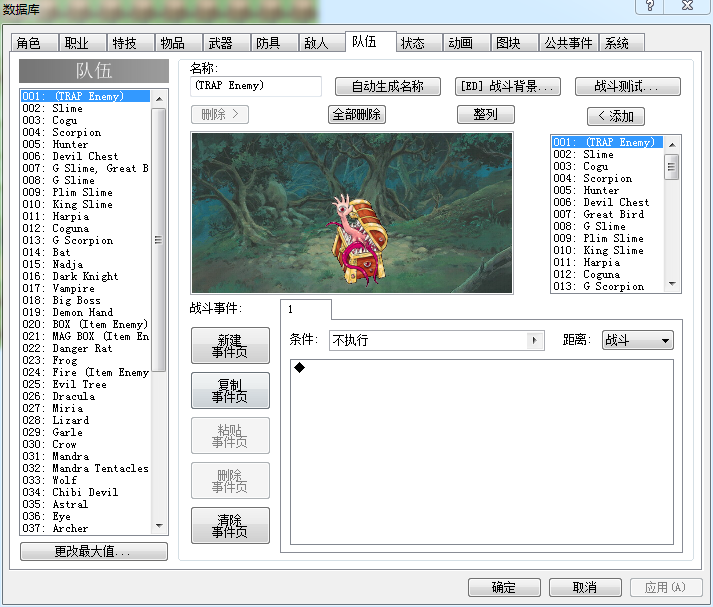Select enemy 003: Cogu in enemy list
713x607 pixels.
[608, 166]
